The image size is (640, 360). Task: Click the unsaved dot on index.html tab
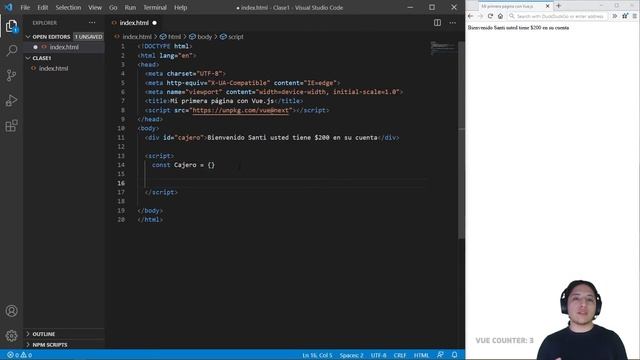click(x=155, y=23)
